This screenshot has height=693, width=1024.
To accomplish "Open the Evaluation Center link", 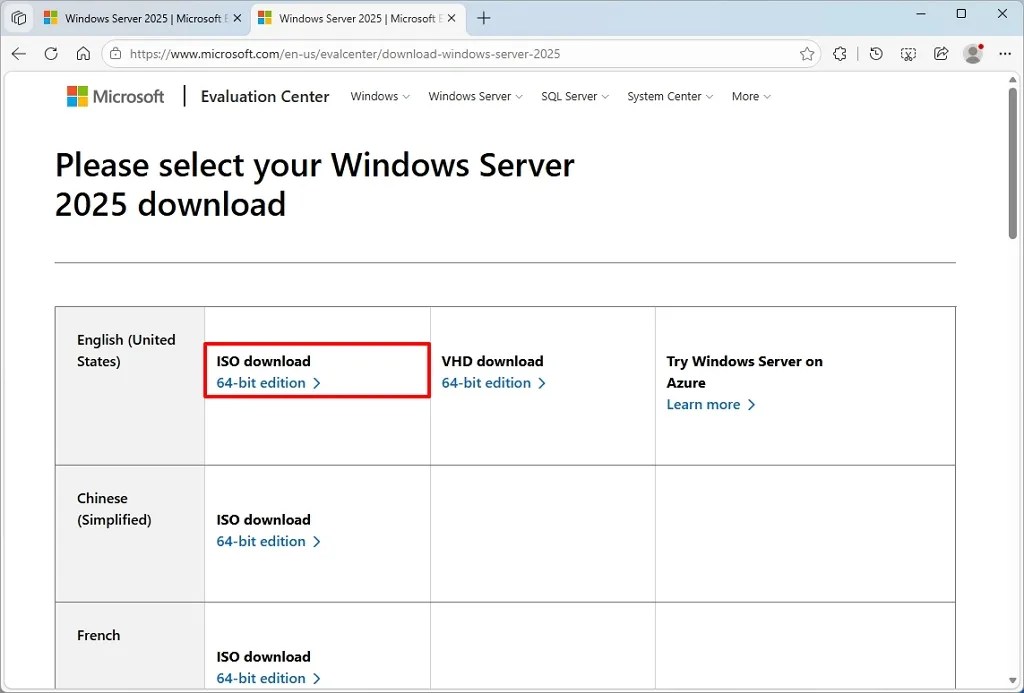I will [x=264, y=97].
